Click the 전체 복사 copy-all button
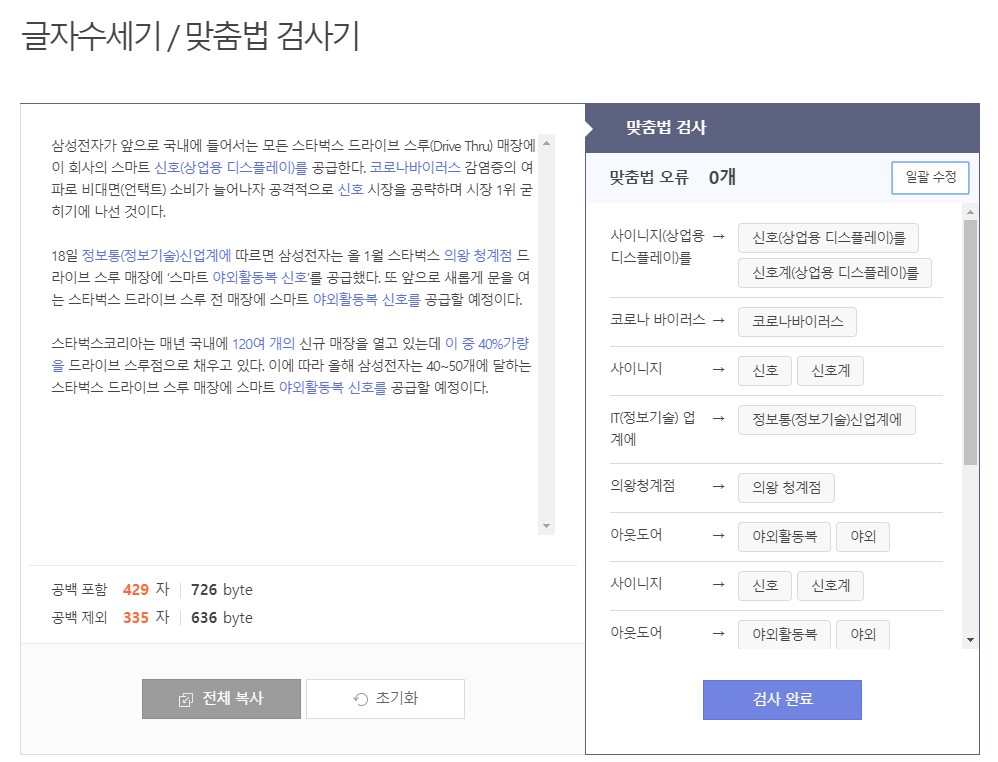The height and width of the screenshot is (762, 998). pos(221,698)
